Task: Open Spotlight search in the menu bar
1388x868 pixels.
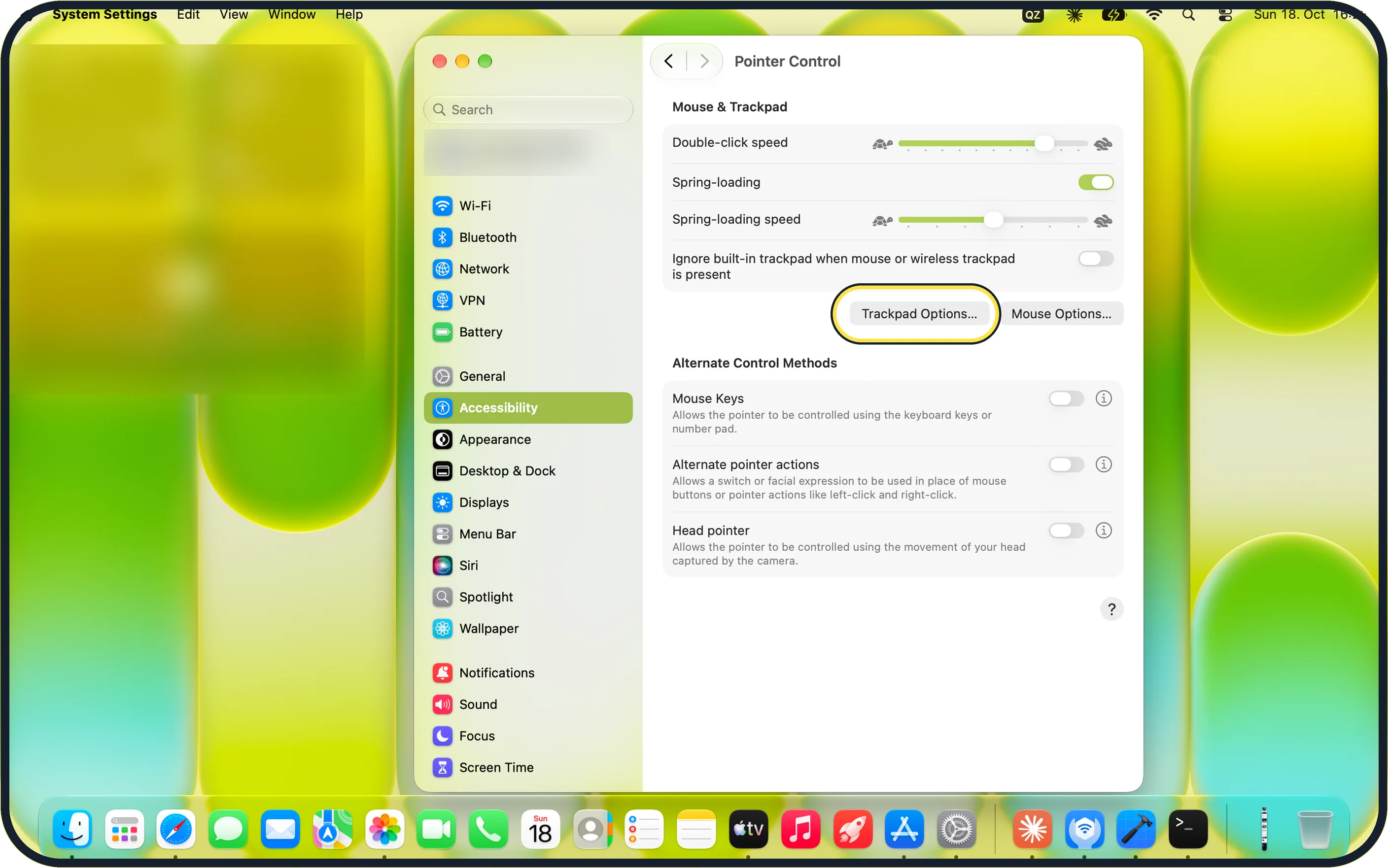Action: 1188,14
